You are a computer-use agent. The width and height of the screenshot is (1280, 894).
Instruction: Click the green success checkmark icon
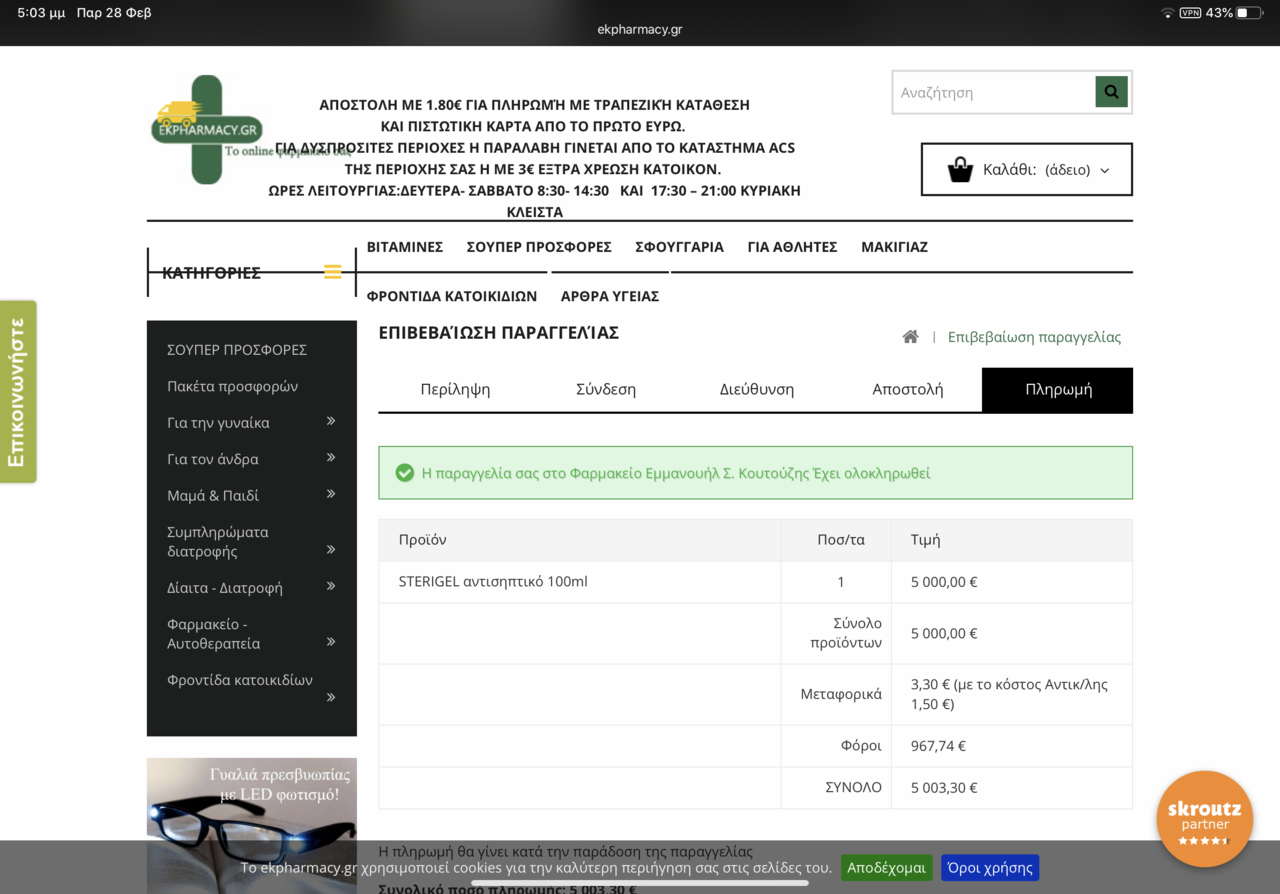pyautogui.click(x=405, y=473)
